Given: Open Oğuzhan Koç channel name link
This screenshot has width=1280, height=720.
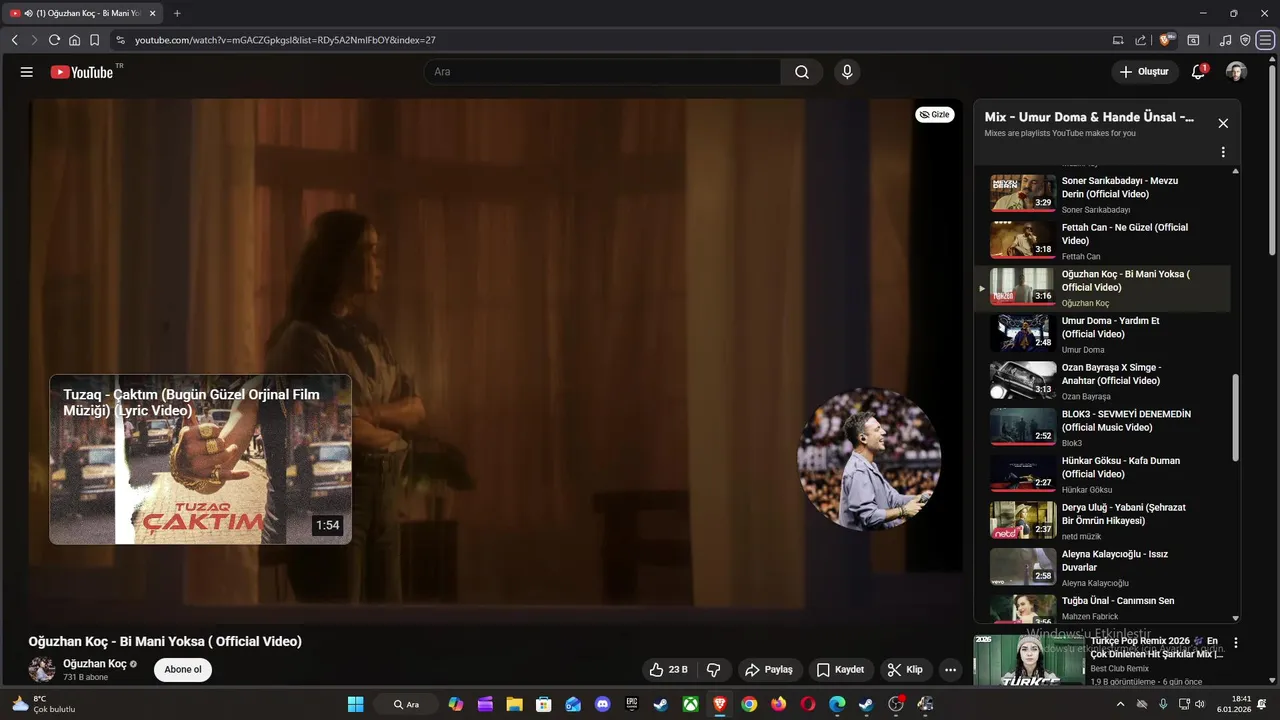Looking at the screenshot, I should pos(95,664).
